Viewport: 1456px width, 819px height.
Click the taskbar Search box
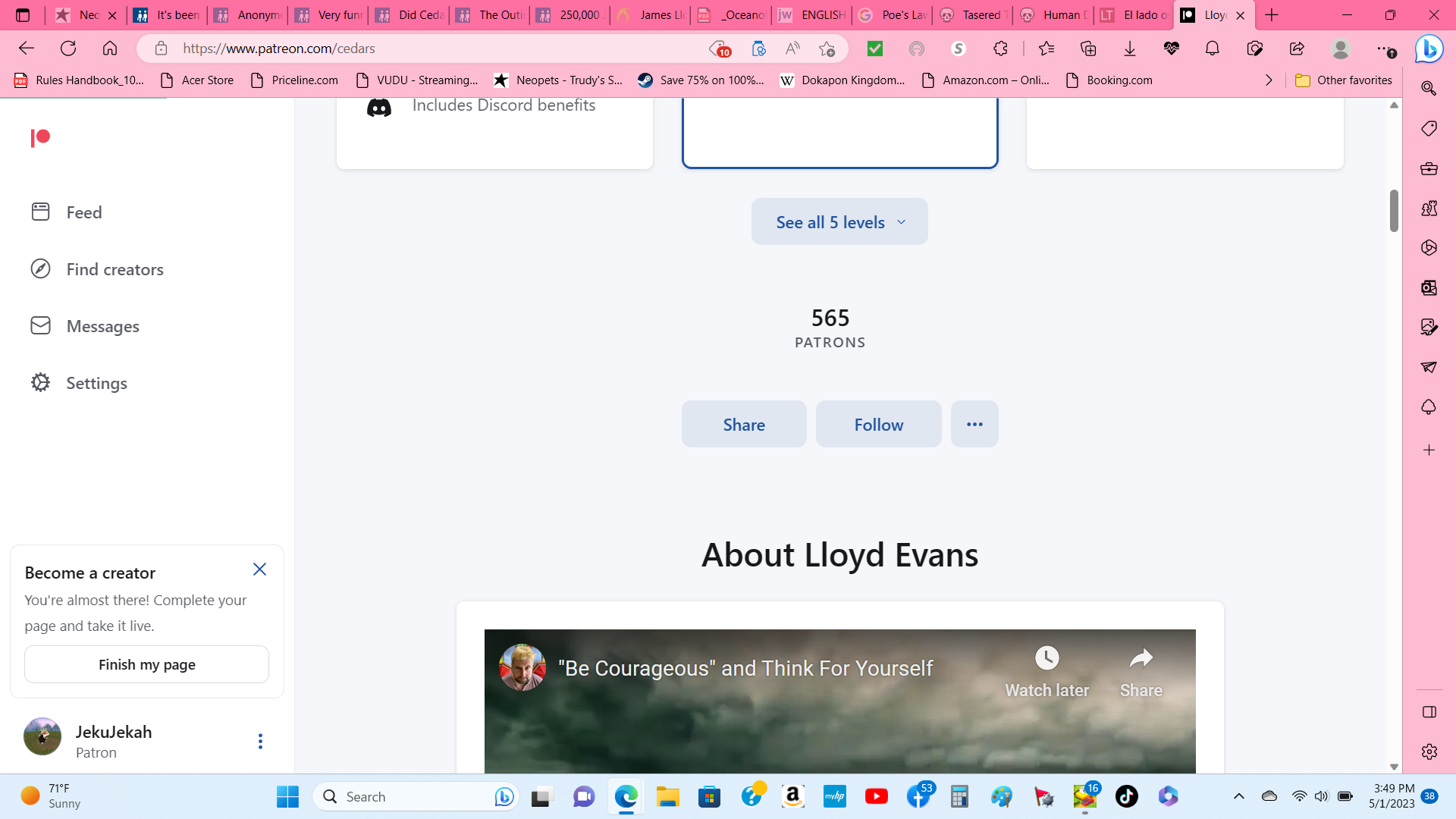(x=416, y=796)
